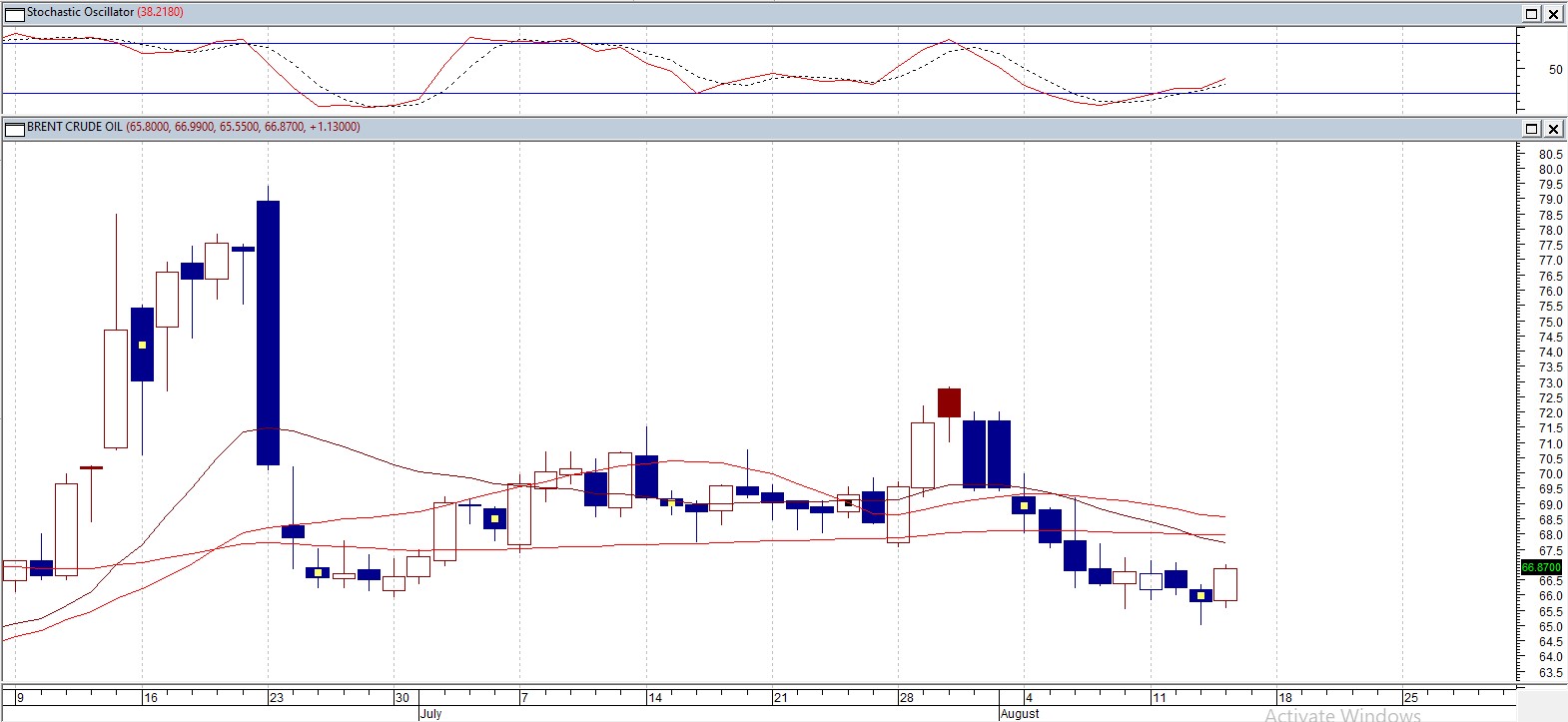
Task: Select date 25 on the time axis
Action: pyautogui.click(x=1410, y=698)
